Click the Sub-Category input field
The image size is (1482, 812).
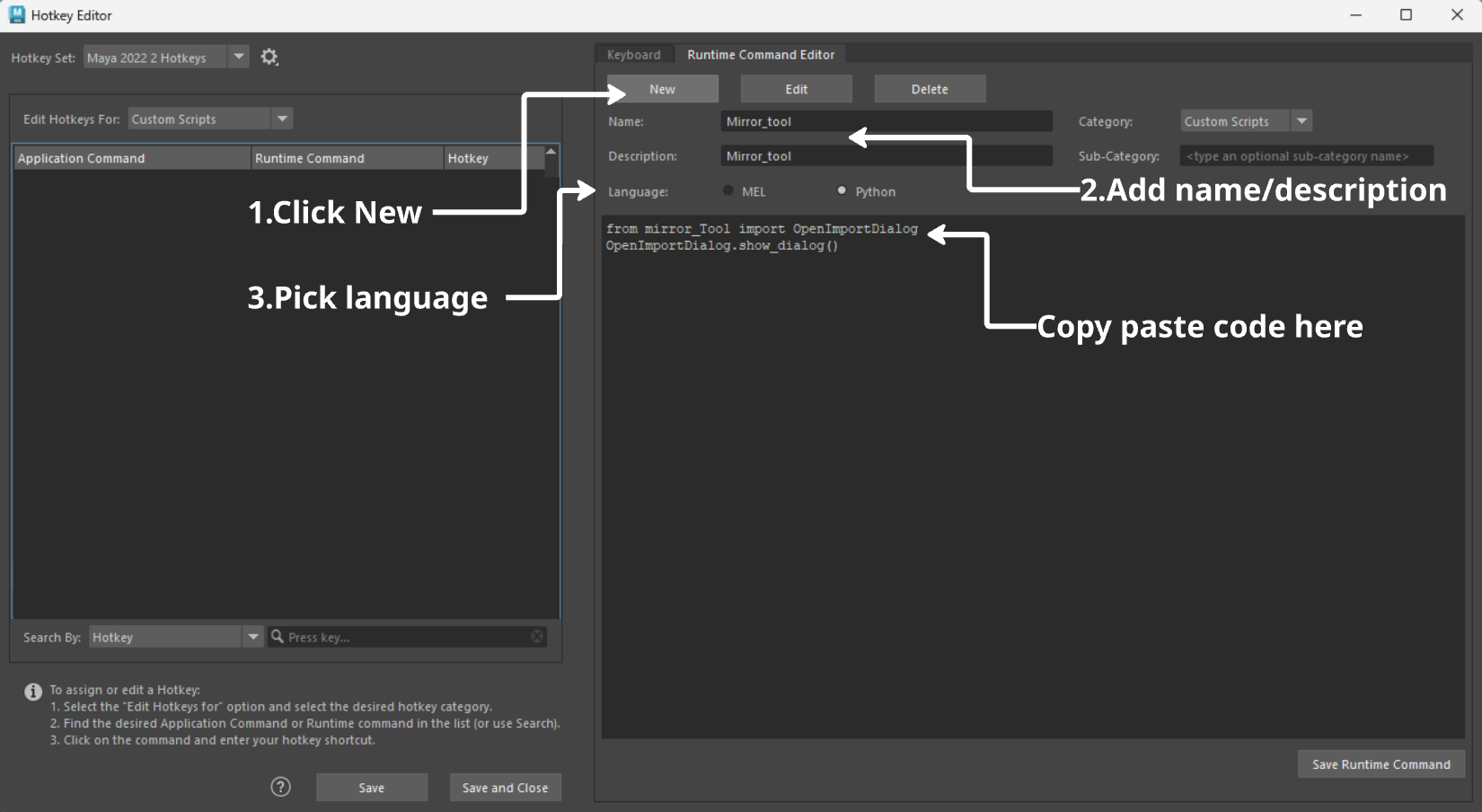[x=1306, y=156]
